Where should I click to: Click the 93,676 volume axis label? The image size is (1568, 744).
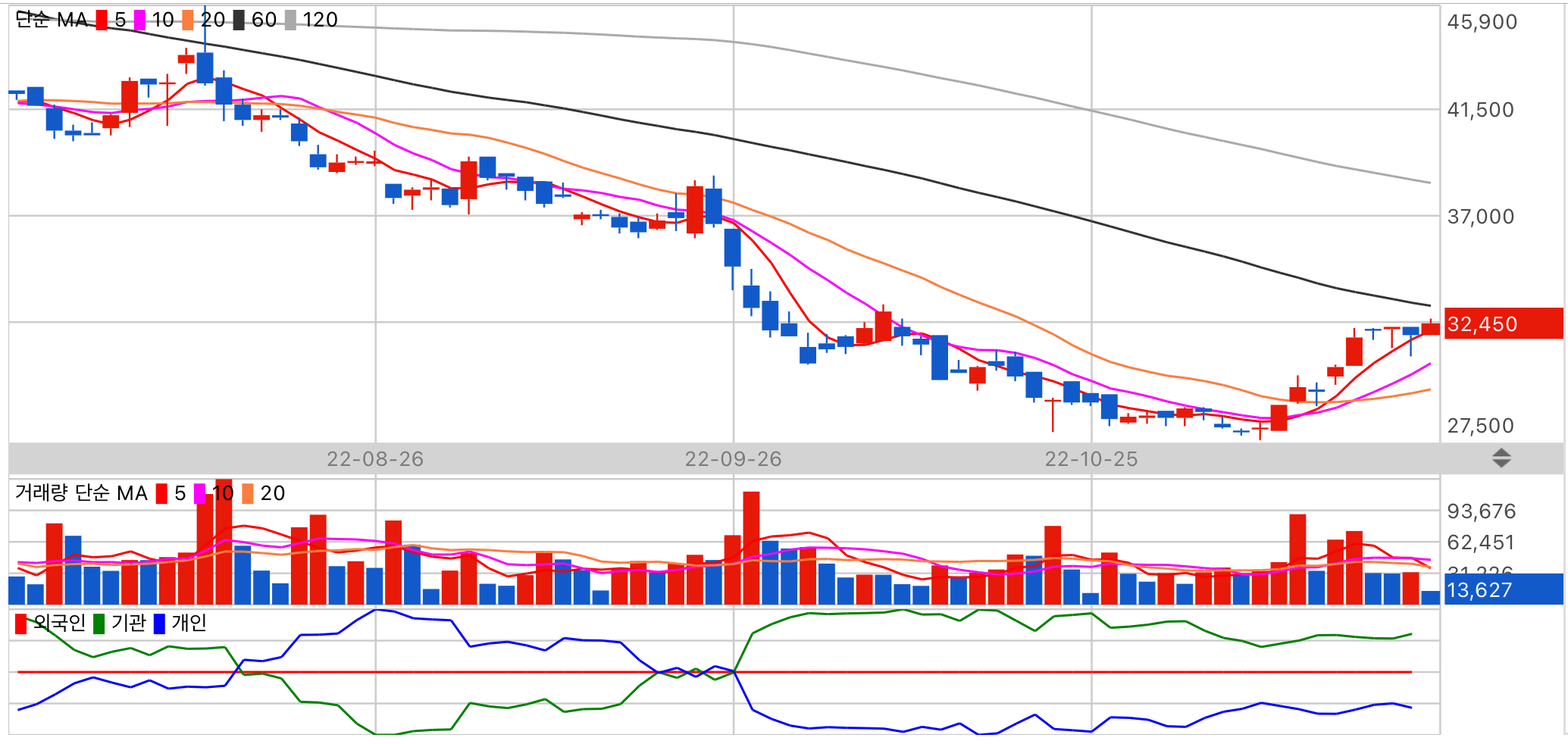pos(1481,511)
